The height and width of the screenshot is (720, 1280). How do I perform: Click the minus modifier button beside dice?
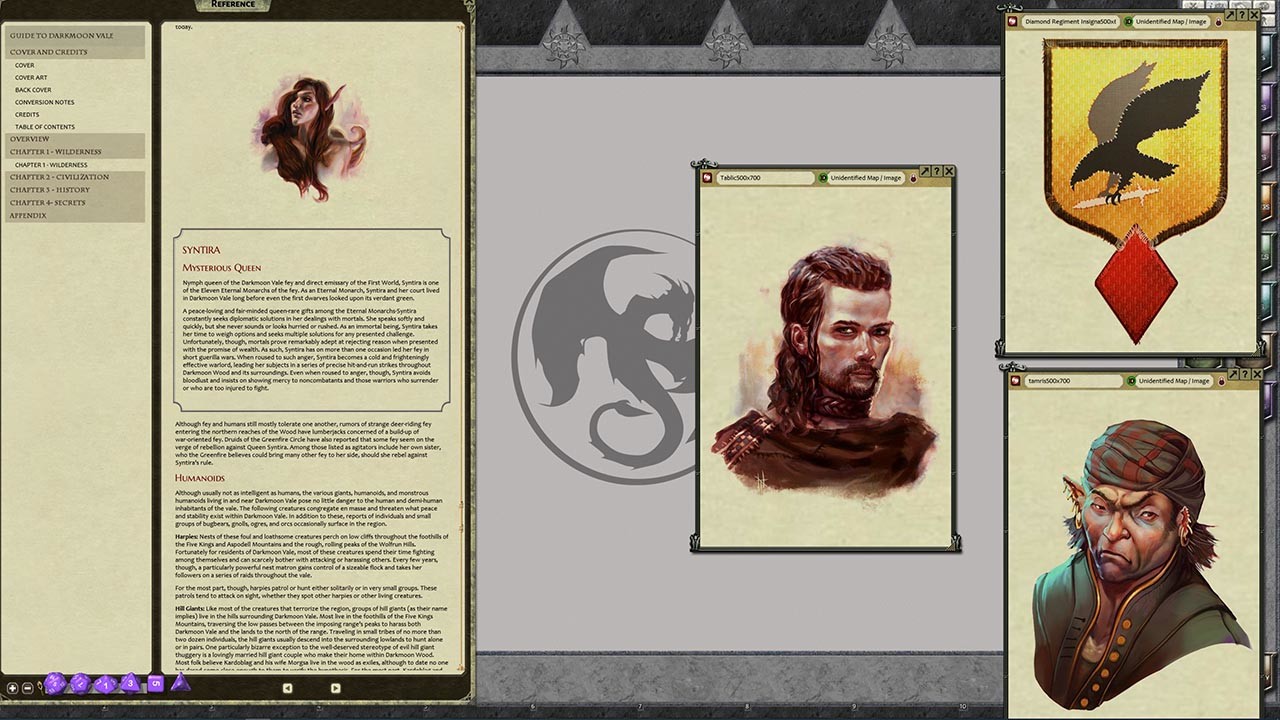pos(28,688)
